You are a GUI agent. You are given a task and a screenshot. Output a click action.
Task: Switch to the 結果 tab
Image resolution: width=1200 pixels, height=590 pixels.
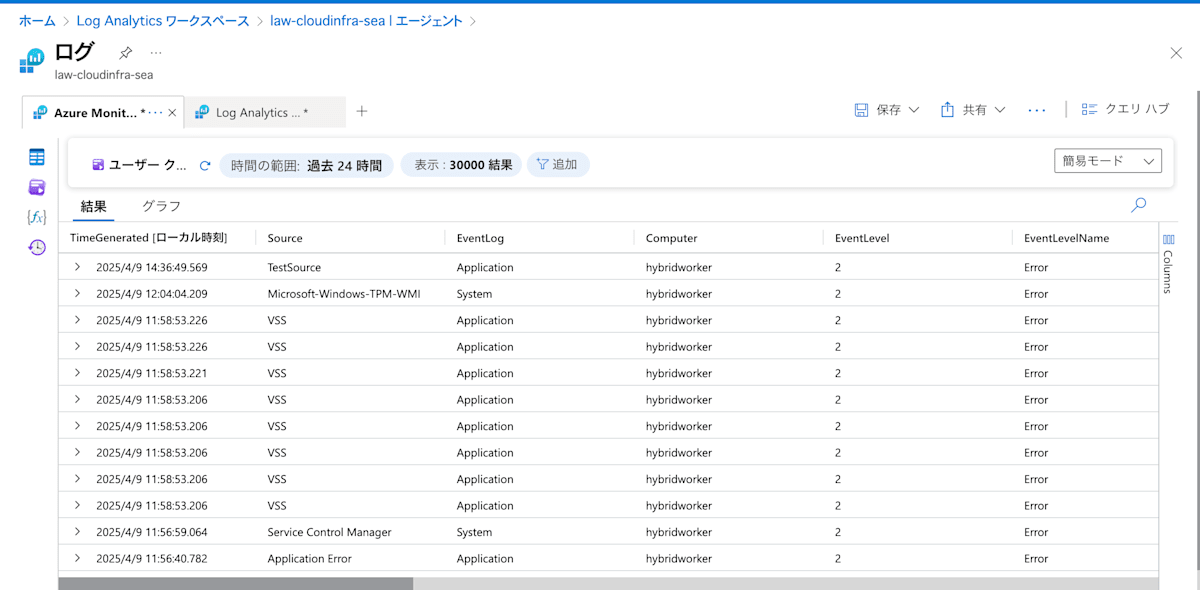pyautogui.click(x=94, y=206)
